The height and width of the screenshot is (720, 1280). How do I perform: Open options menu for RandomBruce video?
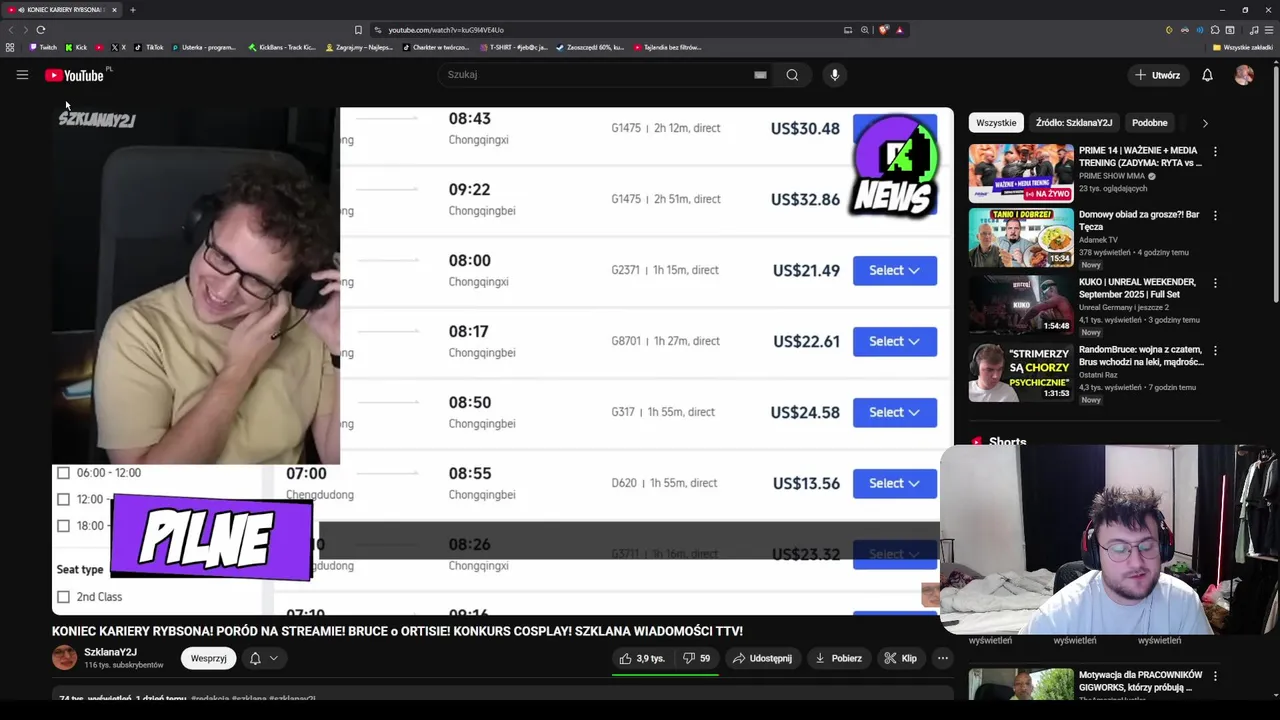pos(1215,351)
